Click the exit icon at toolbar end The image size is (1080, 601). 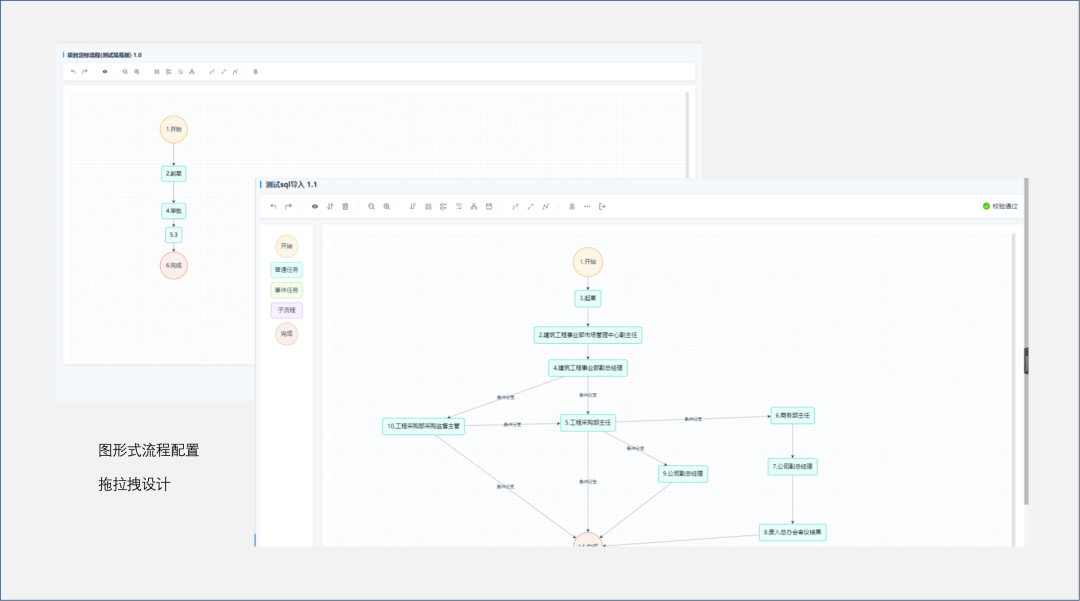(x=602, y=207)
